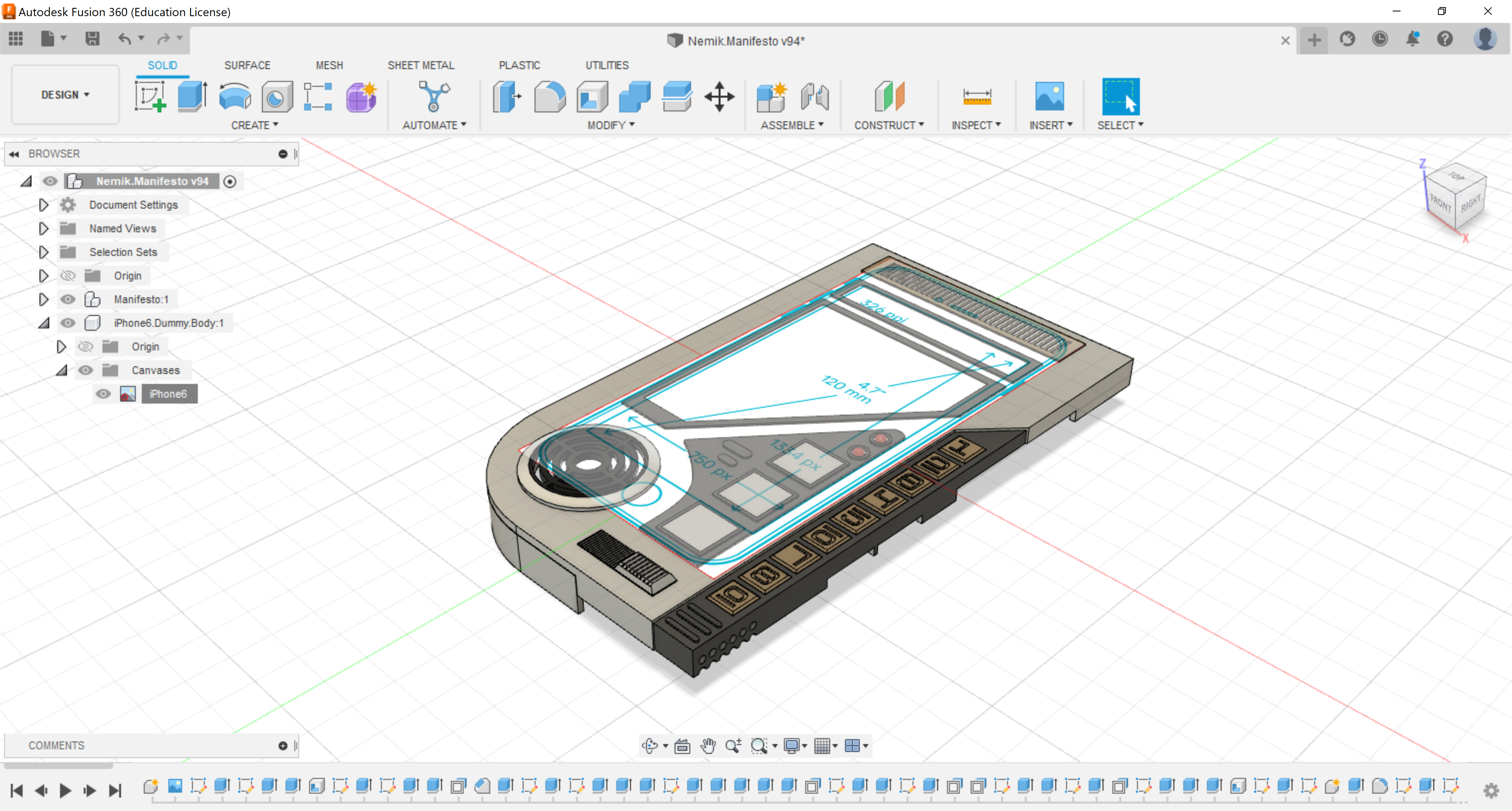Select the Fillet tool
This screenshot has height=811, width=1512.
(550, 97)
